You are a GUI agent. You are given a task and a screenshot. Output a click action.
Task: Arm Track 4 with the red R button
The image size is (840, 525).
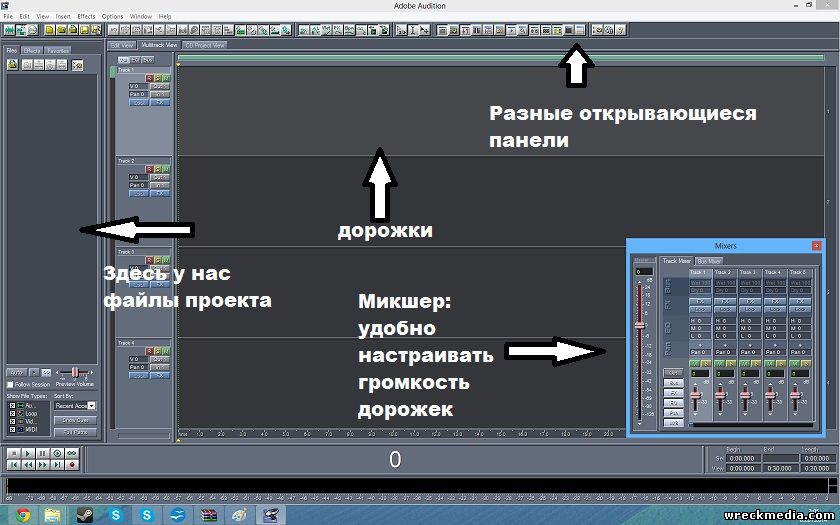pos(149,351)
